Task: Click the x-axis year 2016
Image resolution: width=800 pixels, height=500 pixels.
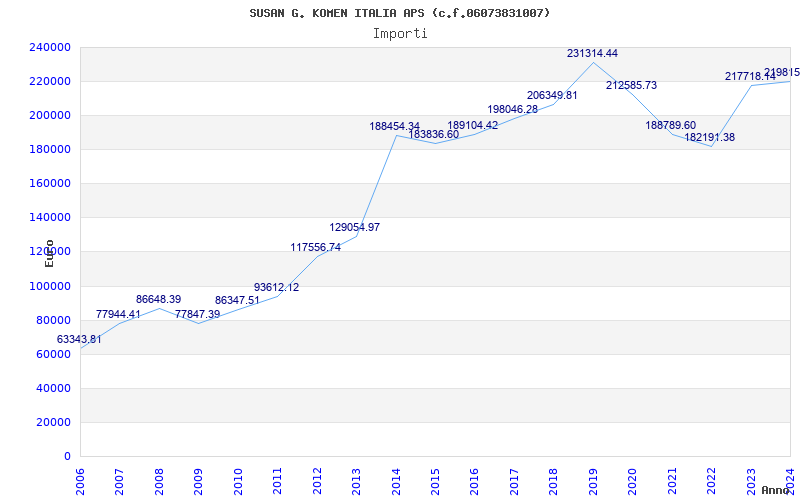Action: click(474, 482)
